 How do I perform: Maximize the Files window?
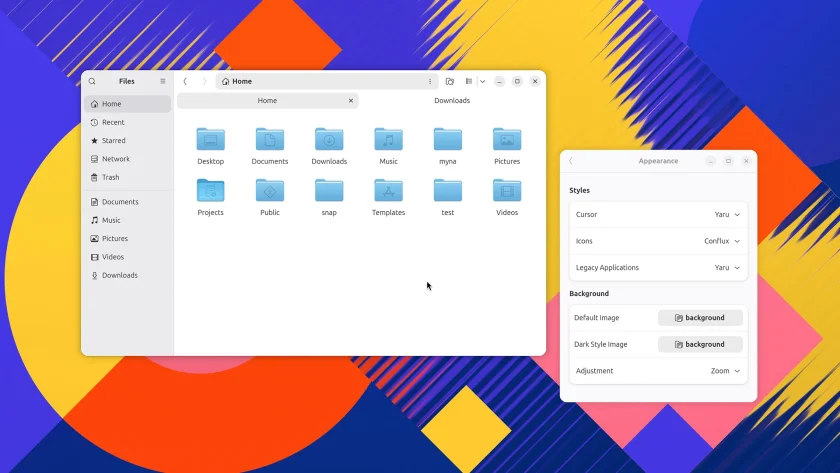pos(517,81)
